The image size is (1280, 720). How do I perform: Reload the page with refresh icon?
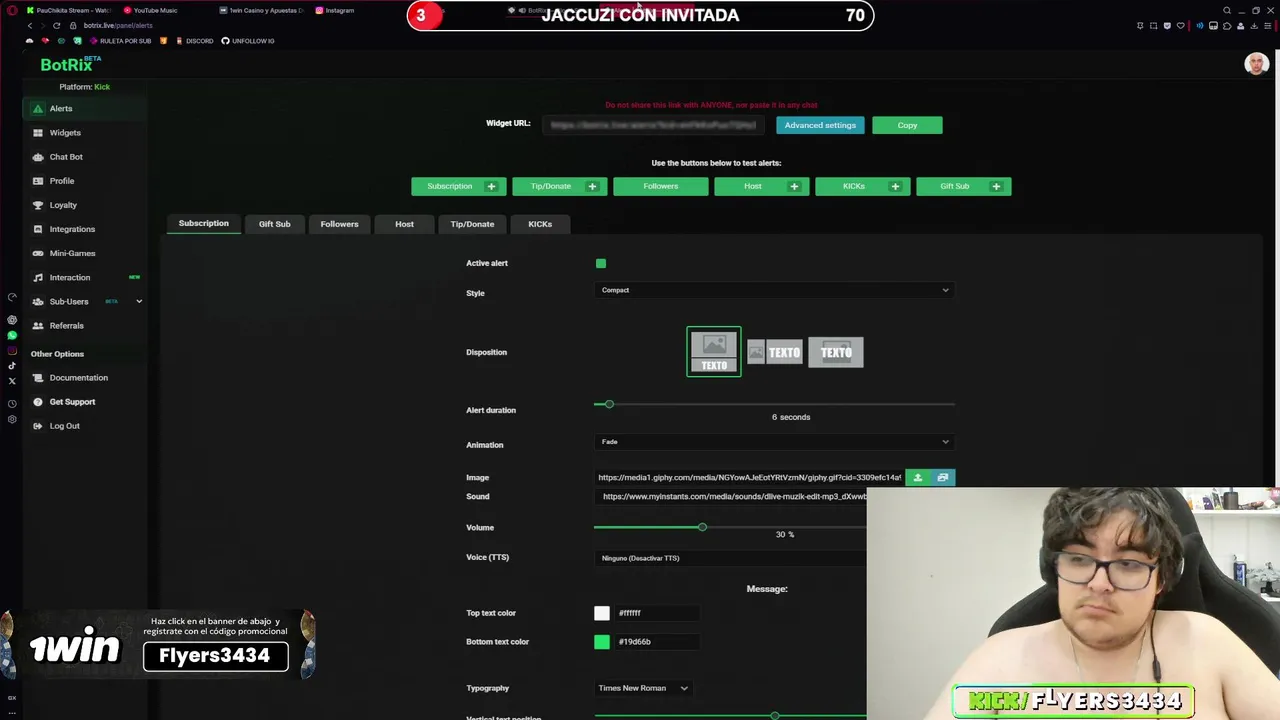point(56,25)
